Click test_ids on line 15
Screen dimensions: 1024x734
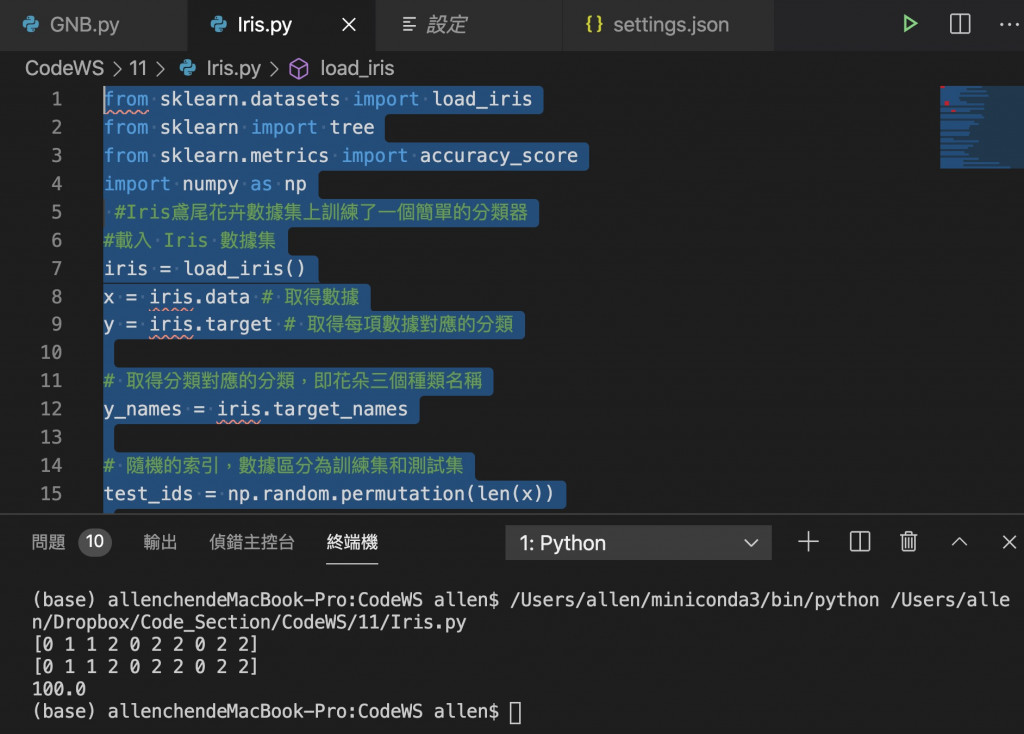148,494
